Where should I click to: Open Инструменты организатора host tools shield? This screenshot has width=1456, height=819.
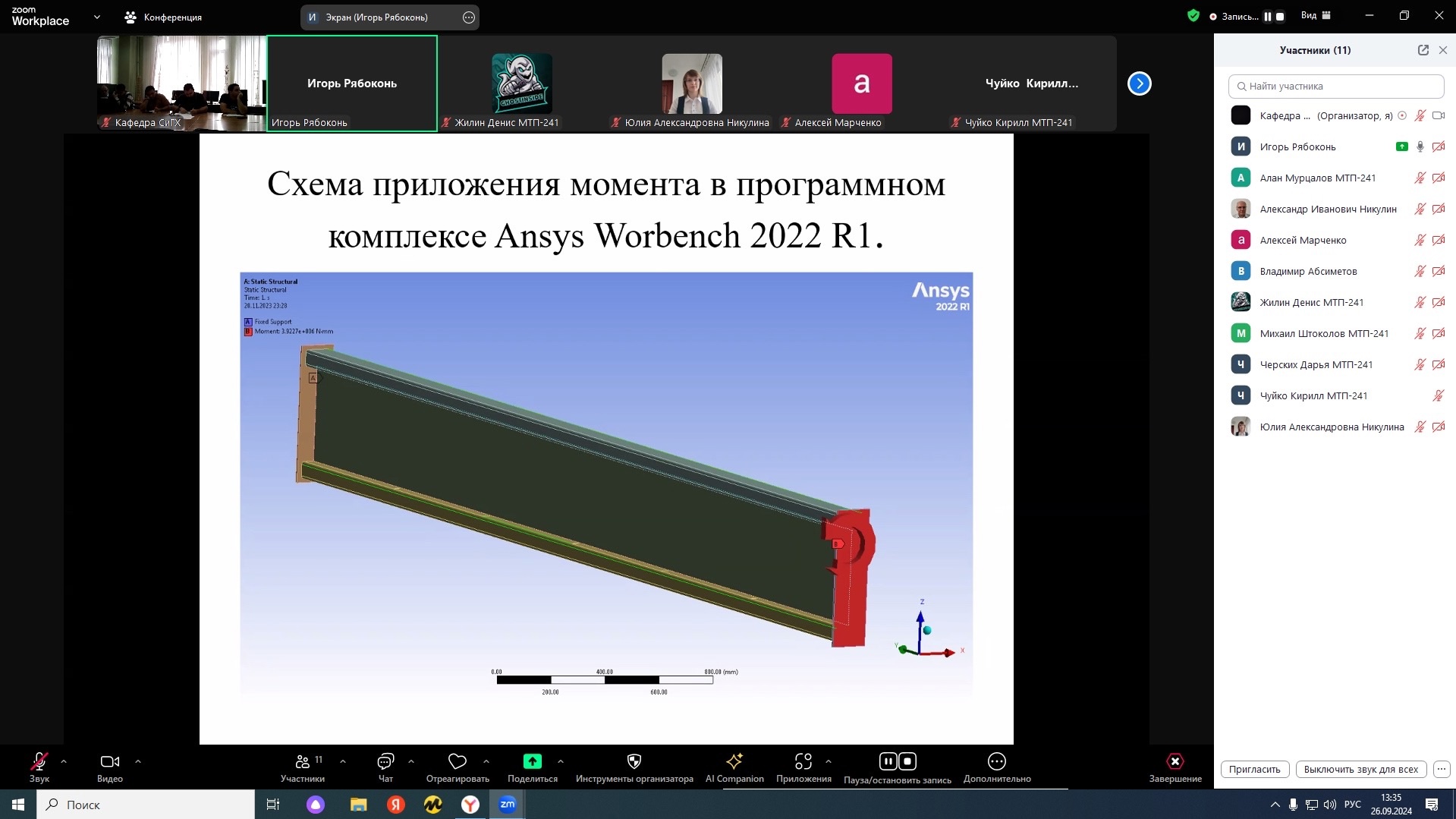click(634, 767)
